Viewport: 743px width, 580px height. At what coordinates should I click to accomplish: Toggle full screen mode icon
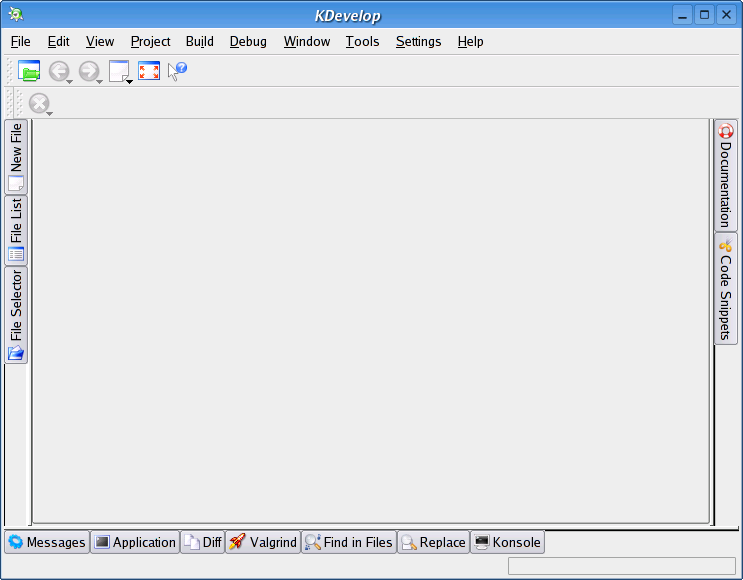point(149,71)
